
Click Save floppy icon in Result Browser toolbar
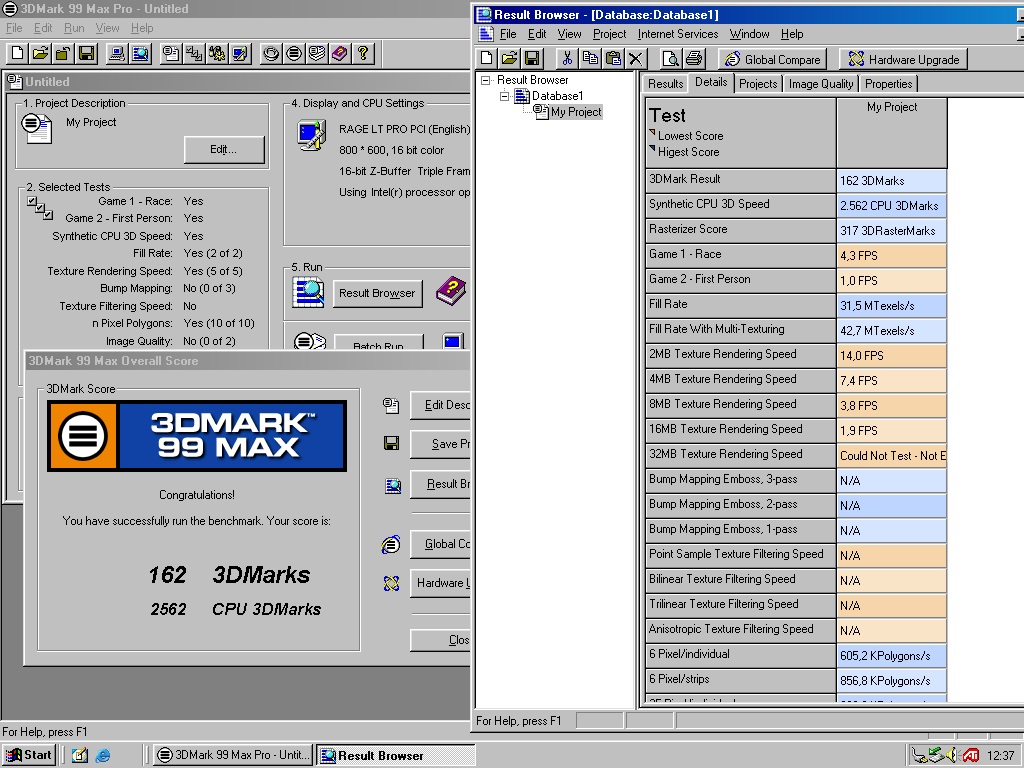coord(532,59)
